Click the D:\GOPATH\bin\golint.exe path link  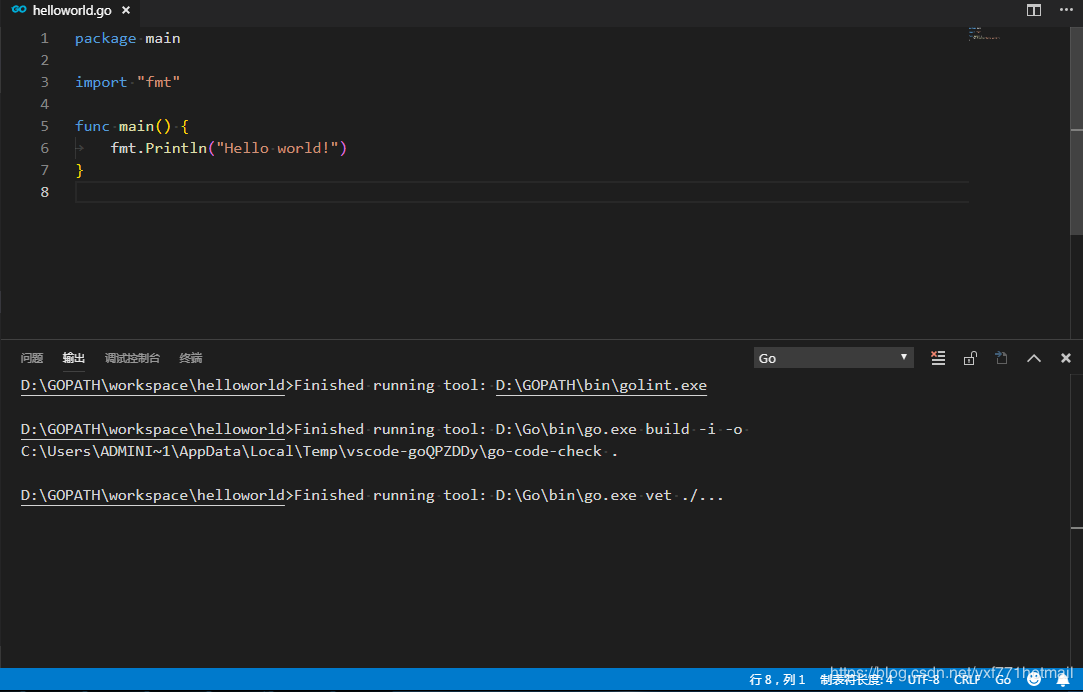(x=601, y=385)
